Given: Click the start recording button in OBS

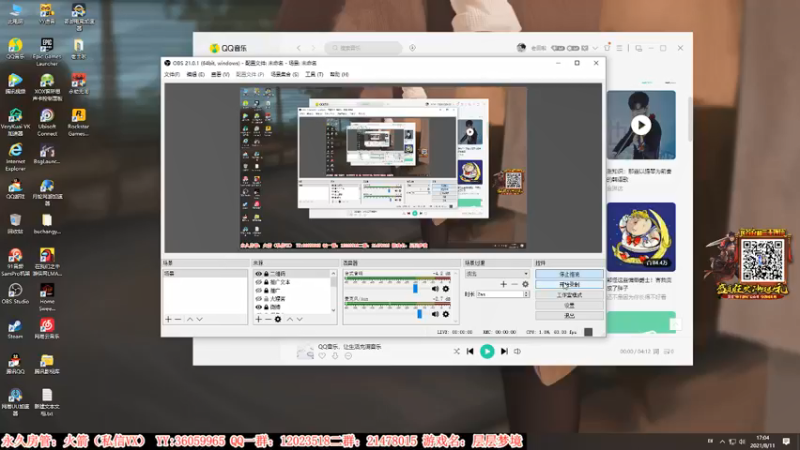Looking at the screenshot, I should 569,285.
